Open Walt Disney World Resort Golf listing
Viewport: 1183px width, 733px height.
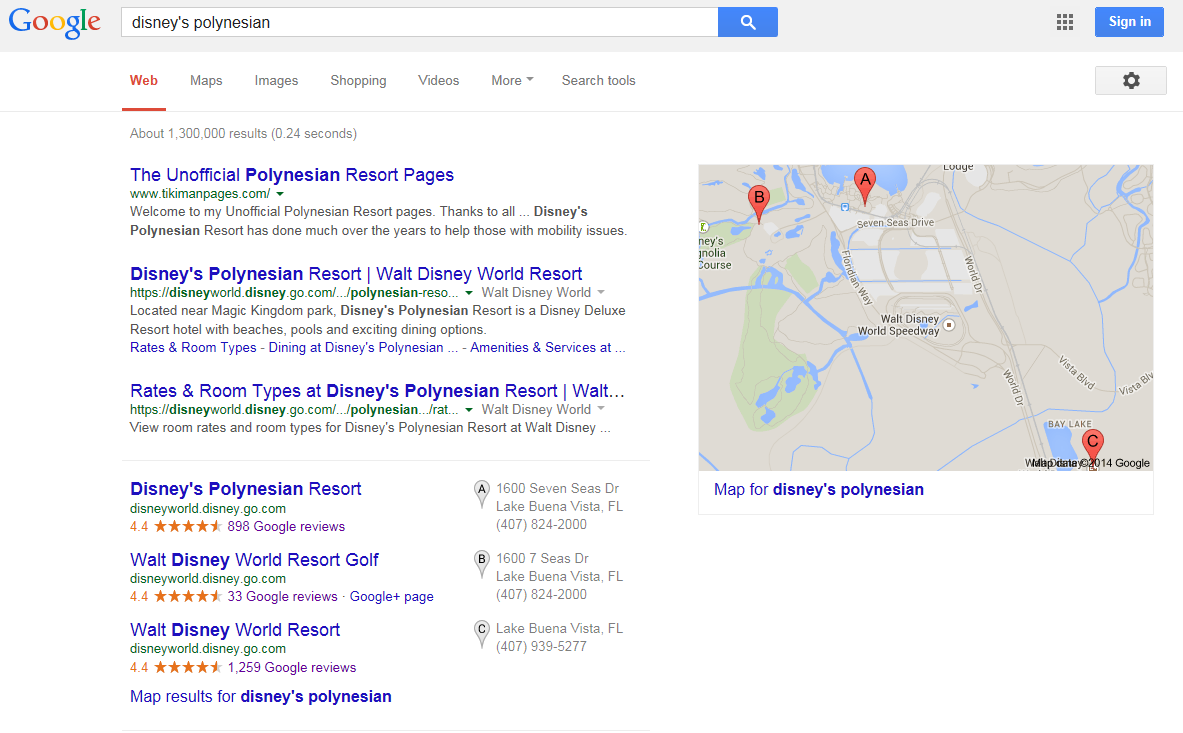(254, 560)
